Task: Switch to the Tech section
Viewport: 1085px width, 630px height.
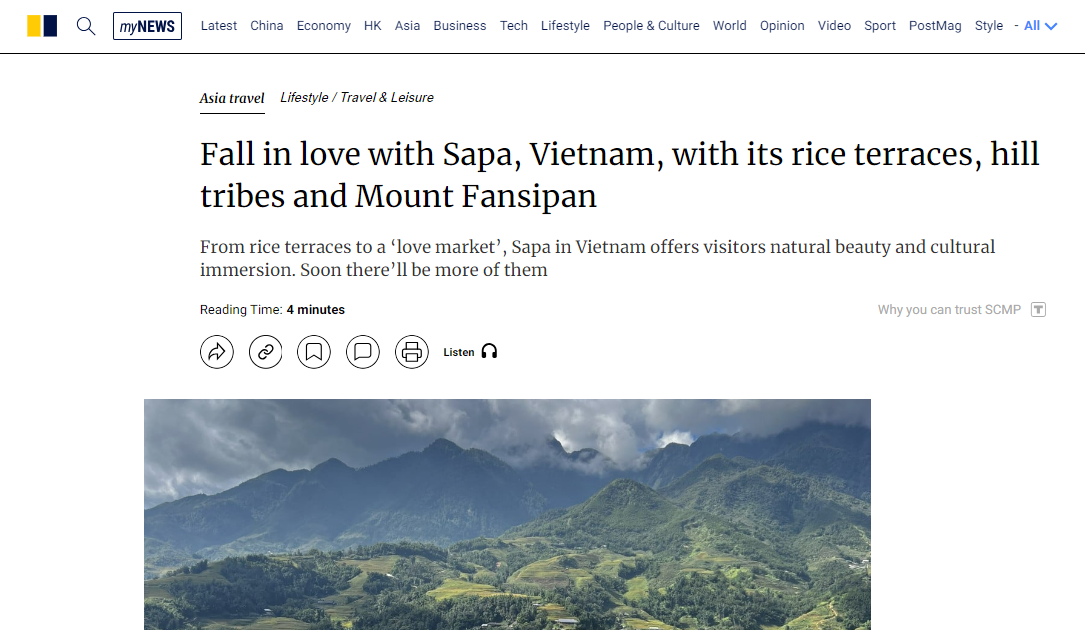Action: [x=513, y=26]
